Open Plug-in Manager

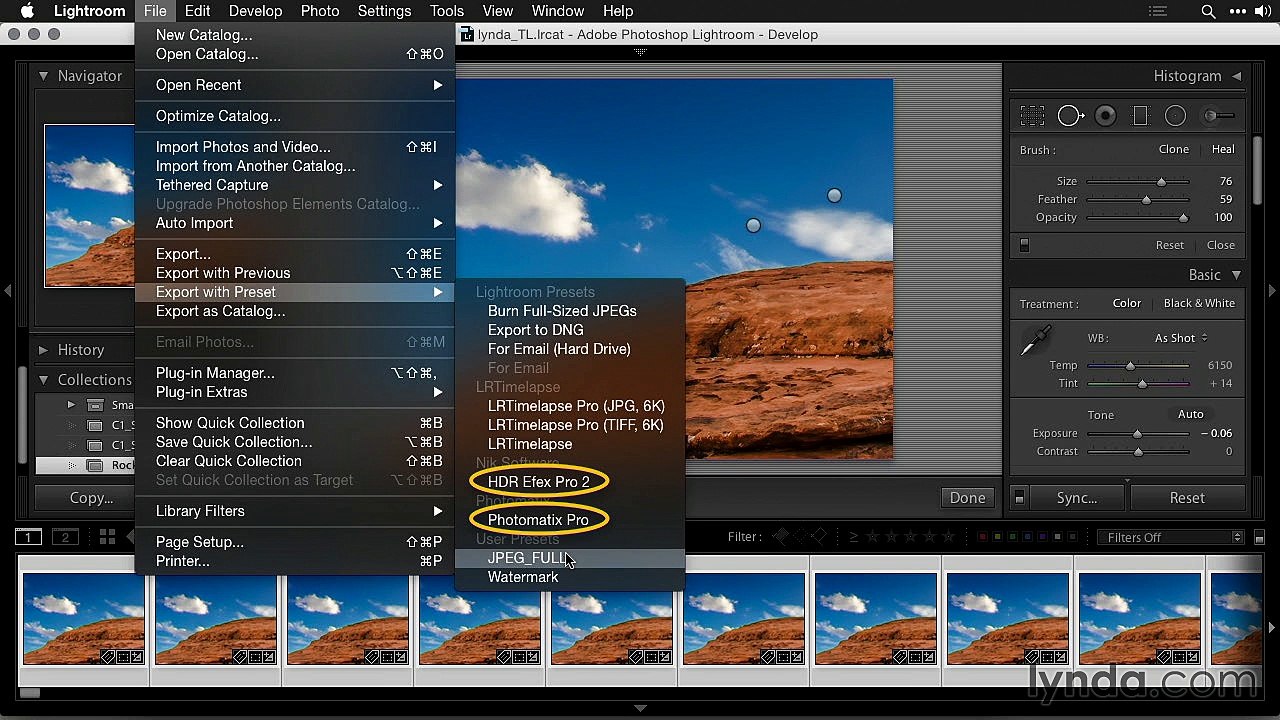(x=295, y=373)
